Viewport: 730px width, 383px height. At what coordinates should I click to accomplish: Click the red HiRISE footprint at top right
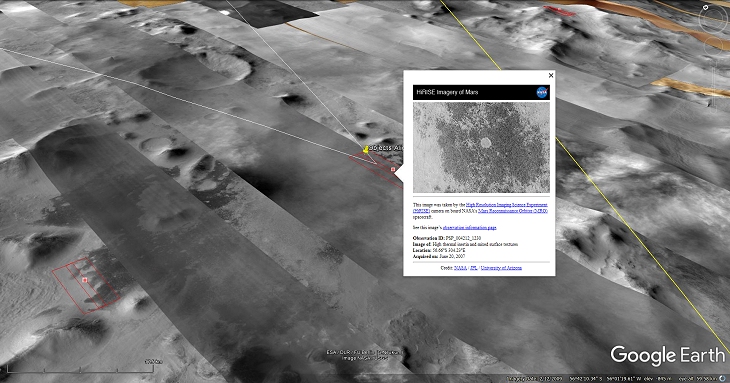[x=559, y=11]
